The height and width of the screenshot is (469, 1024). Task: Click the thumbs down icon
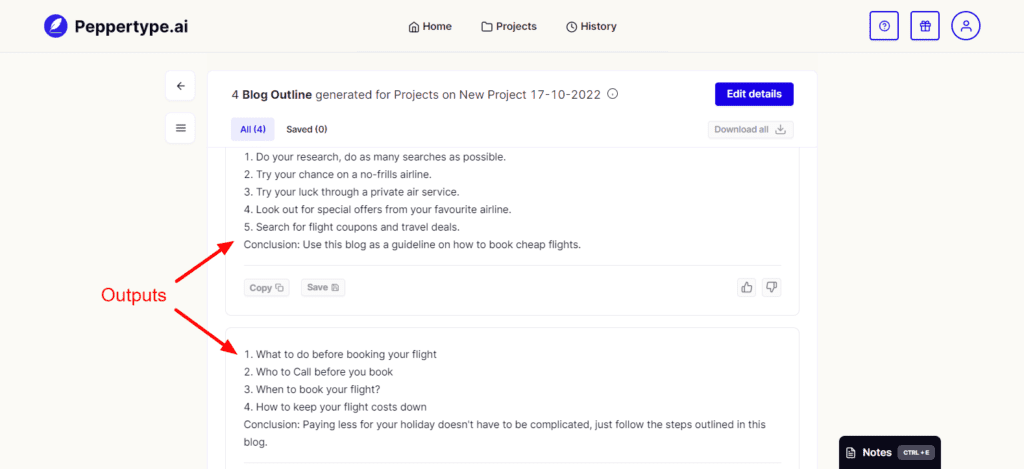pos(771,287)
